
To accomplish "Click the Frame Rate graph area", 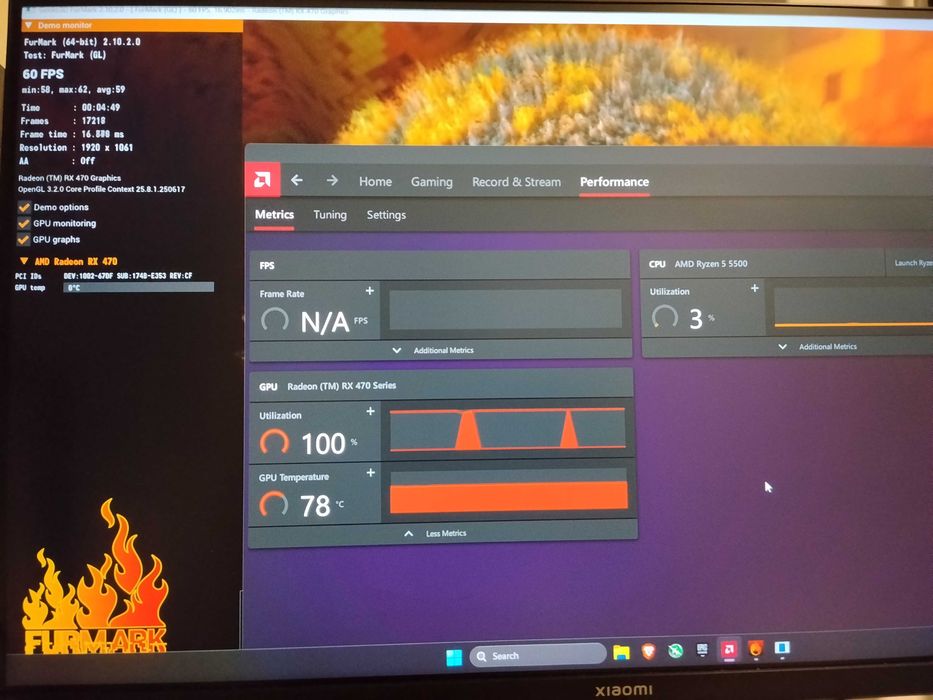I will tap(505, 309).
